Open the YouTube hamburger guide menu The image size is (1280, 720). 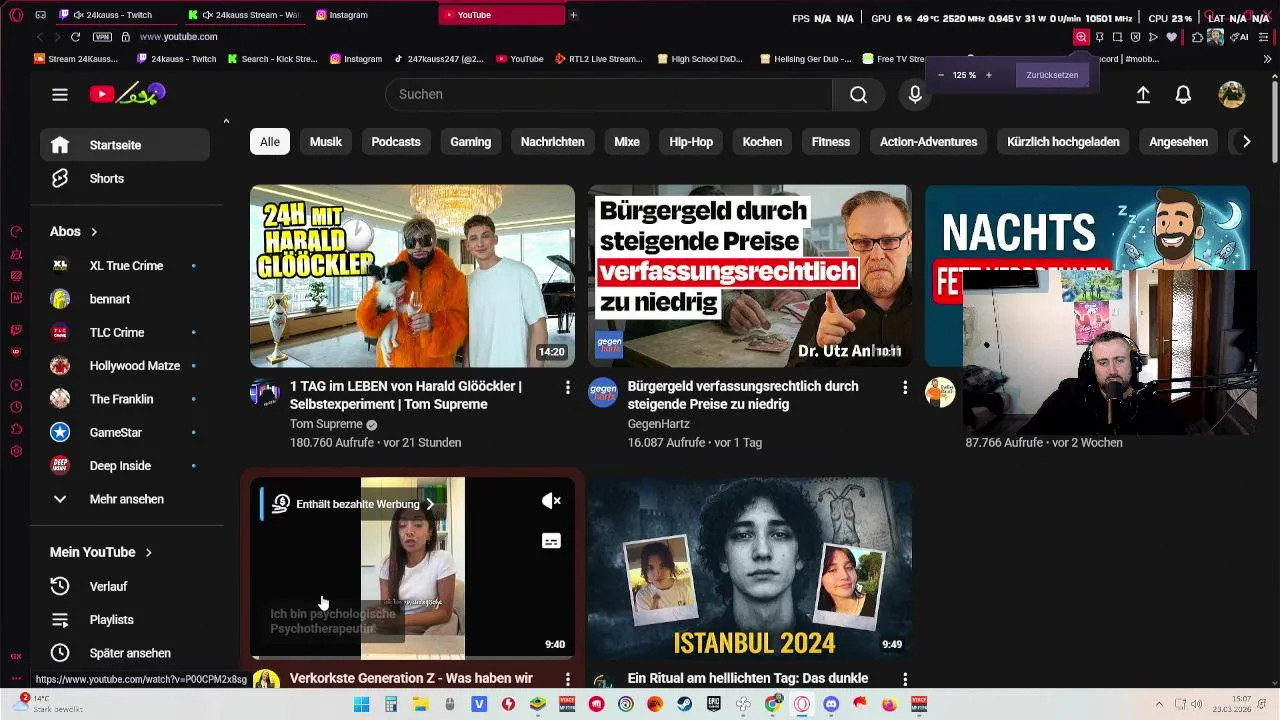(60, 94)
